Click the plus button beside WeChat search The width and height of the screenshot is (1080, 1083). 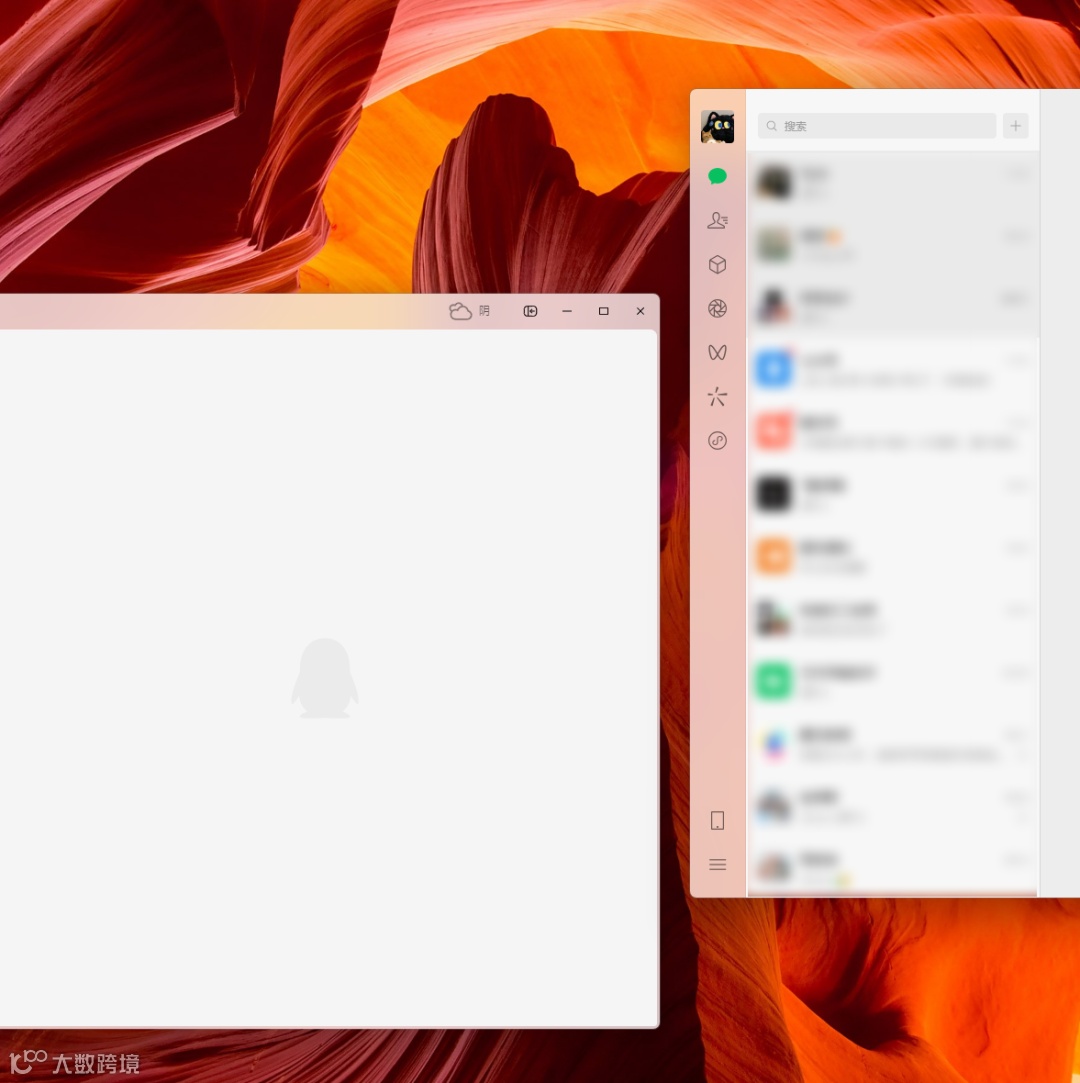pyautogui.click(x=1016, y=126)
